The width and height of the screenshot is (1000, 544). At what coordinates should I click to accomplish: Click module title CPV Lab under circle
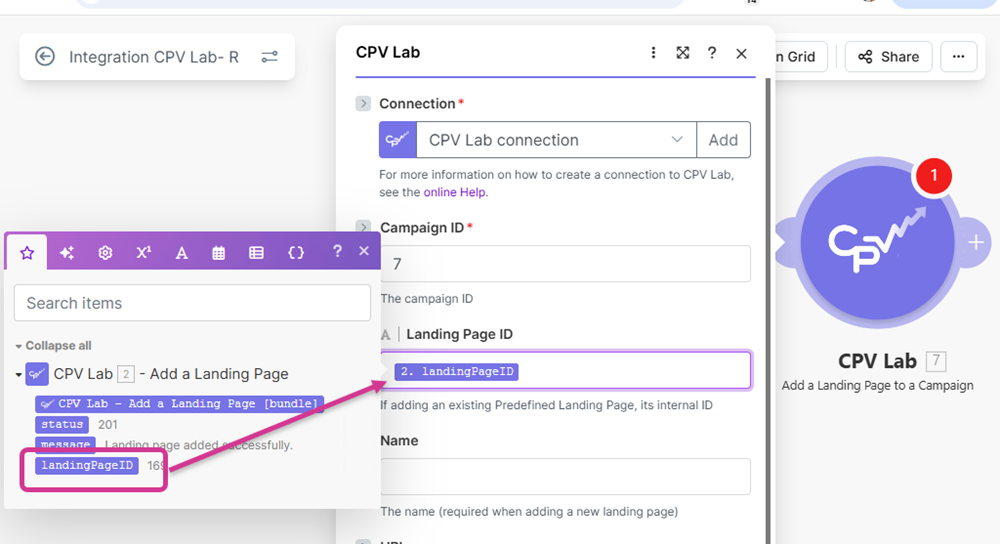tap(877, 361)
